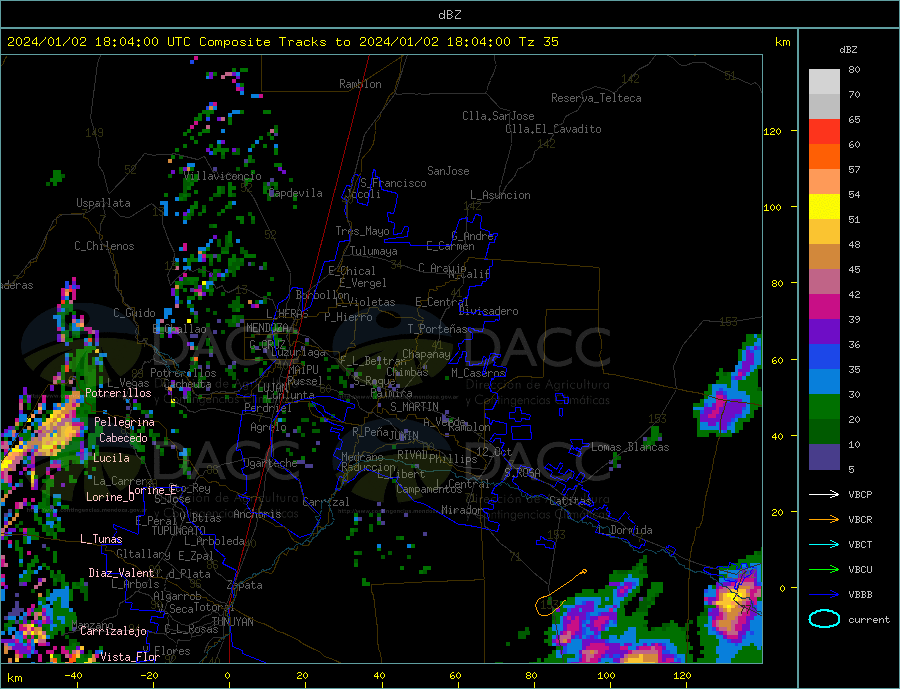Click the 'VBBB' legend label
This screenshot has width=900, height=689.
pos(860,594)
